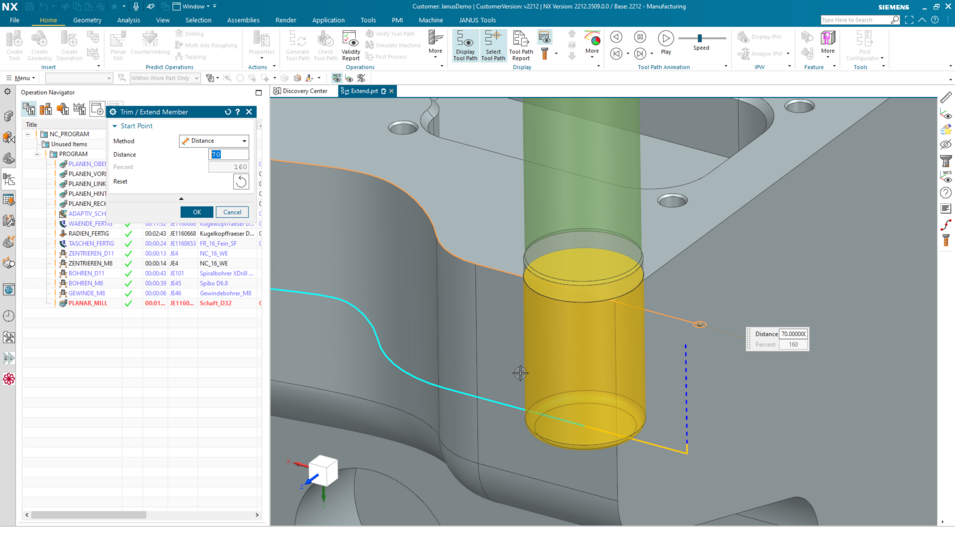Open the Within Work Part Only dropdown
Viewport: 955px width, 537px height.
164,78
